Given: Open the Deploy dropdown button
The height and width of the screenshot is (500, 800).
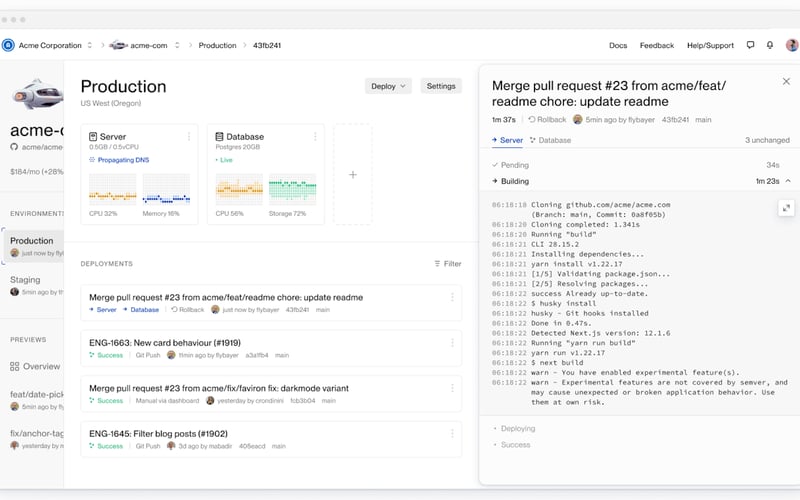Looking at the screenshot, I should [388, 86].
